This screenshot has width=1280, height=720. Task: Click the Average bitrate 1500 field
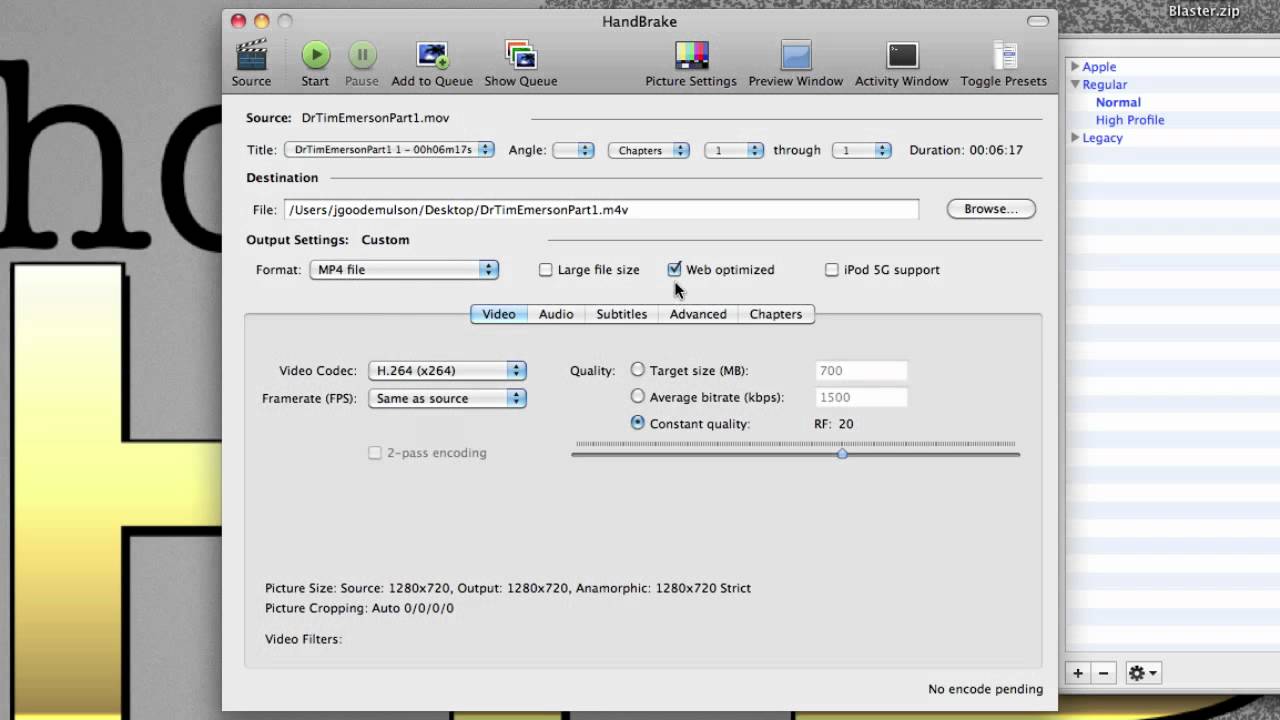click(861, 397)
